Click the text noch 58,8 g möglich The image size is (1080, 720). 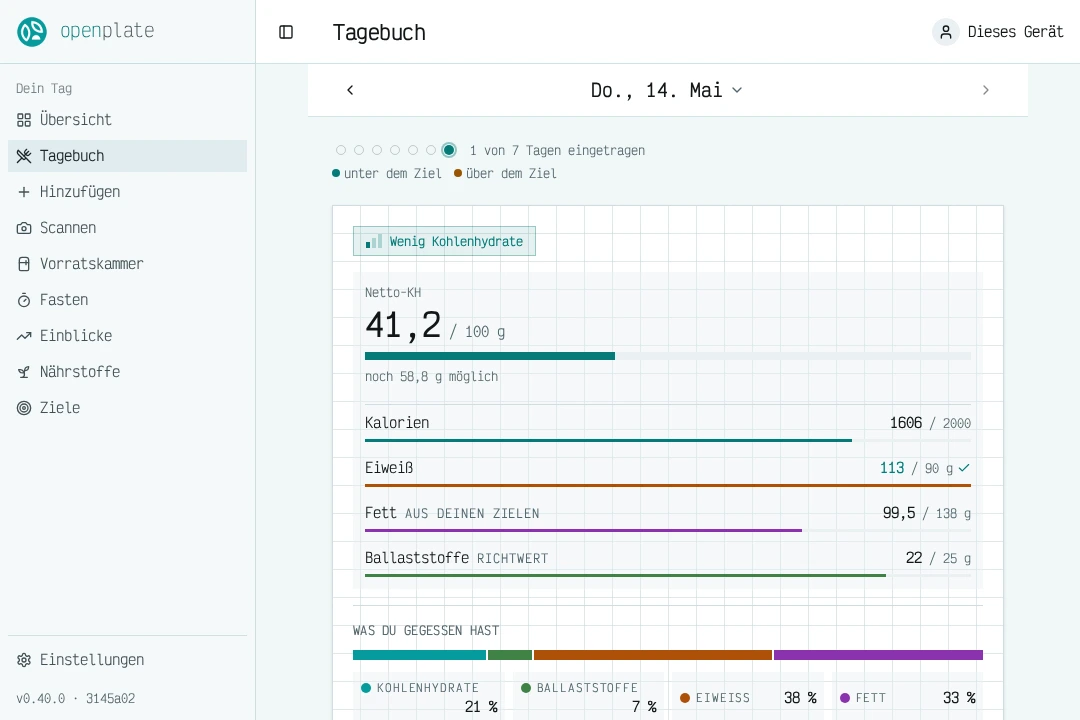(x=431, y=377)
